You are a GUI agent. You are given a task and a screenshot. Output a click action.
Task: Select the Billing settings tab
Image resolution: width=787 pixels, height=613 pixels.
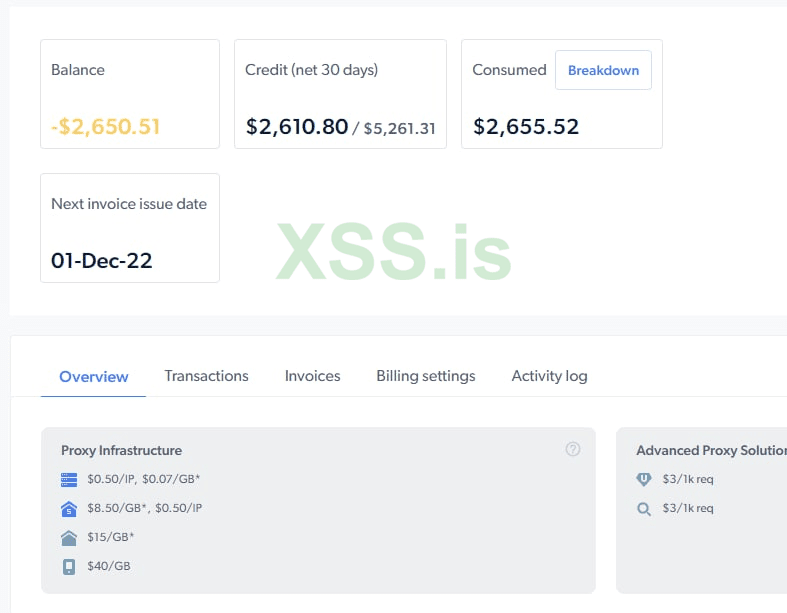(x=426, y=376)
